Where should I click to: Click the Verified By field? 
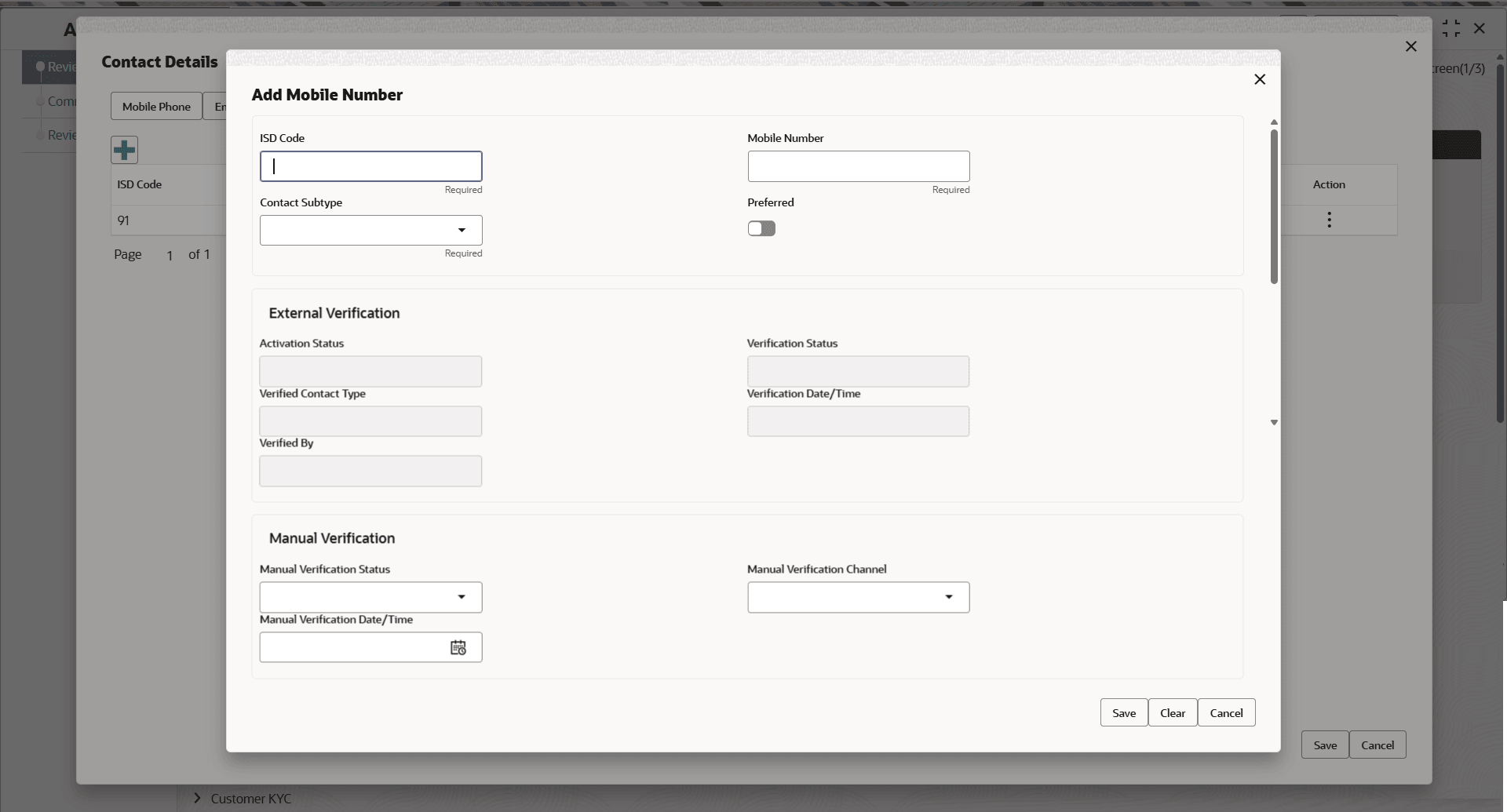(x=370, y=471)
